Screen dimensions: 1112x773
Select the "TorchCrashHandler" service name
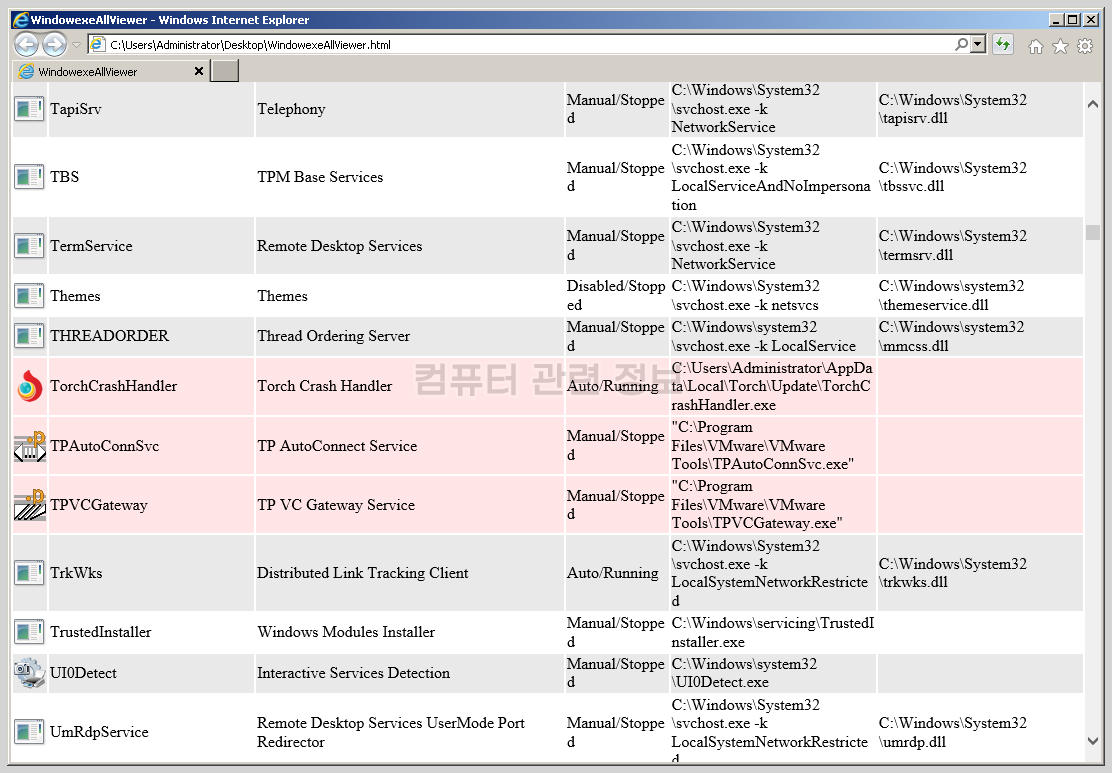(x=113, y=386)
